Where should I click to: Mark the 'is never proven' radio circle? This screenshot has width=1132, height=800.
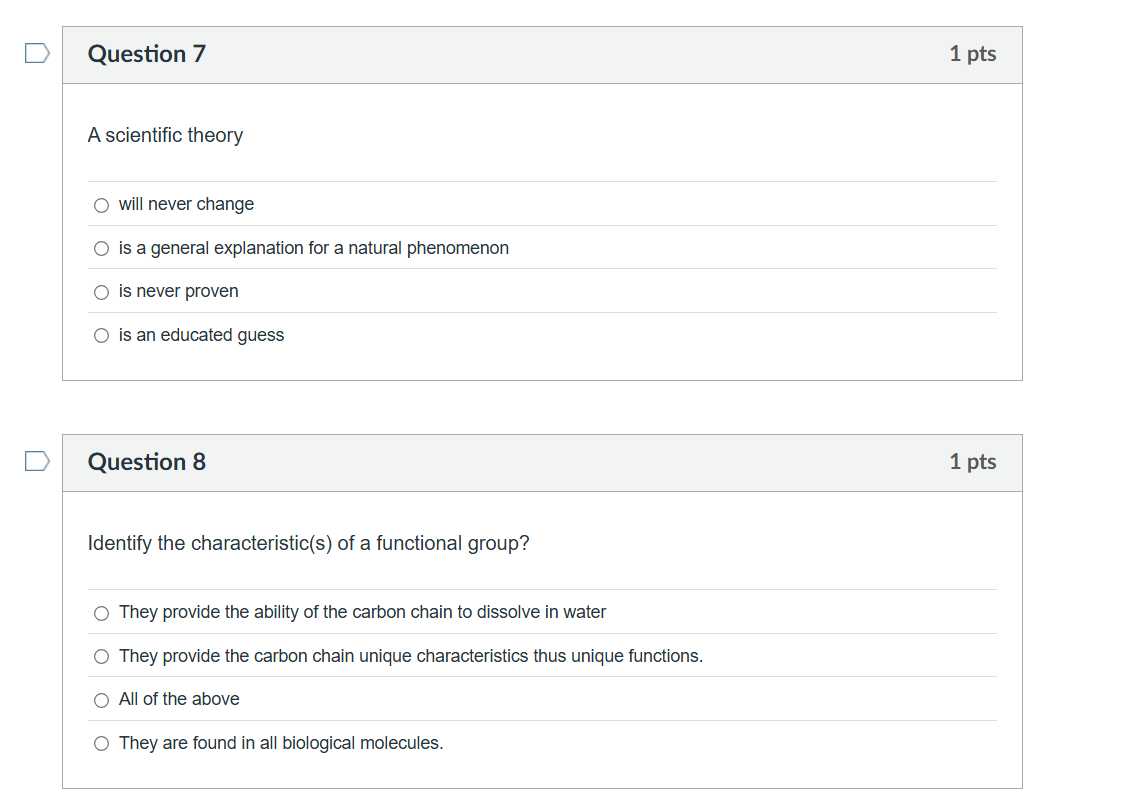click(x=101, y=292)
